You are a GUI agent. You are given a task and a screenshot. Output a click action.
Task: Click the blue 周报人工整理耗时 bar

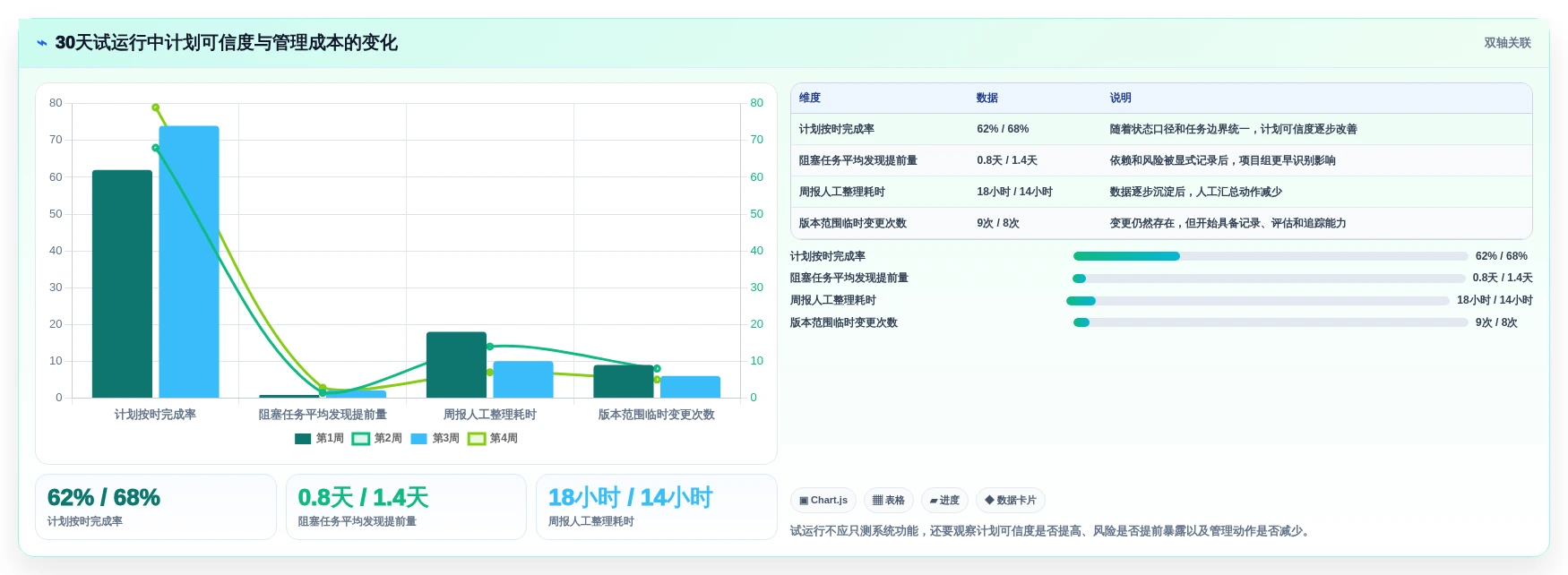point(523,380)
